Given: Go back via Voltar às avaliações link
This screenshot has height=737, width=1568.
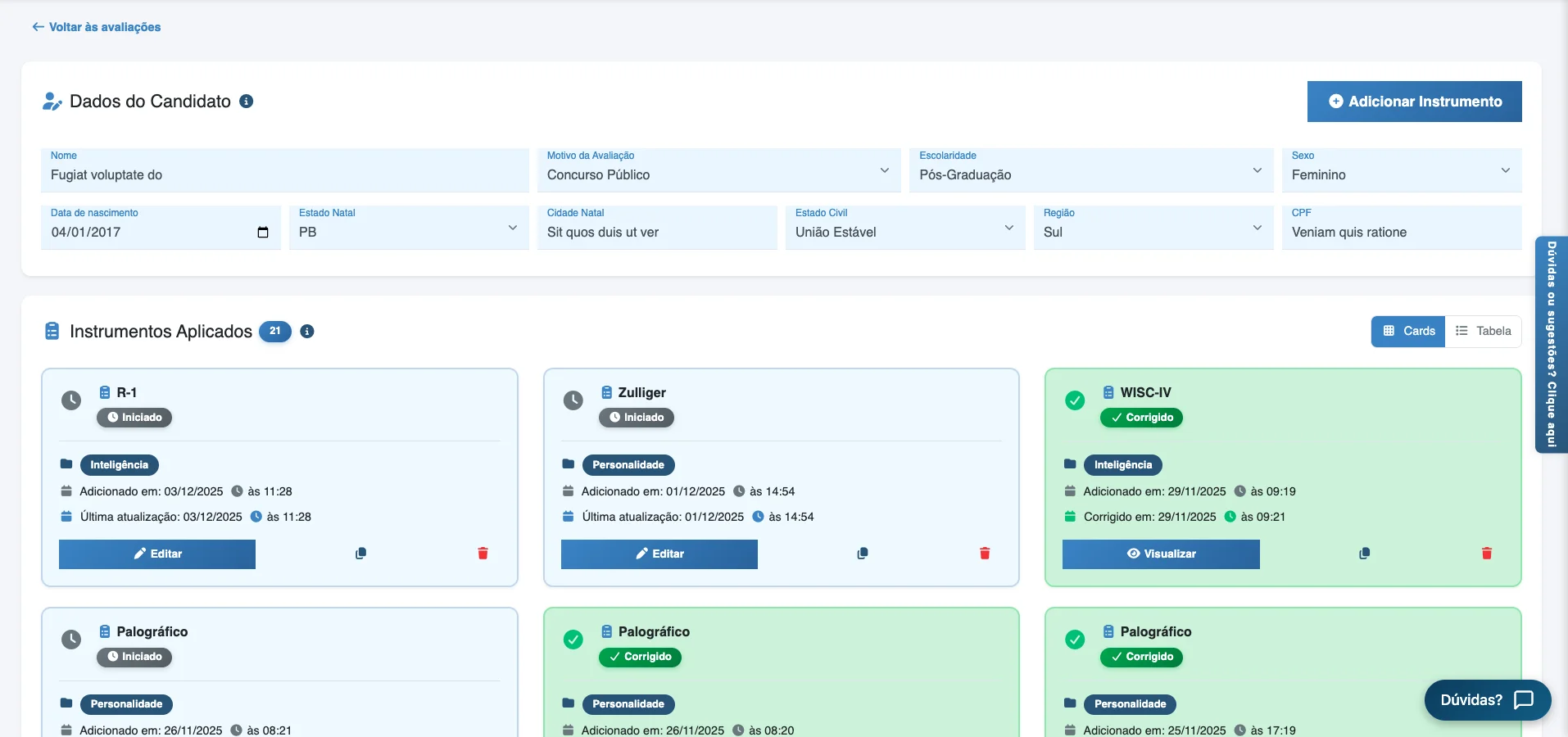Looking at the screenshot, I should [x=97, y=27].
